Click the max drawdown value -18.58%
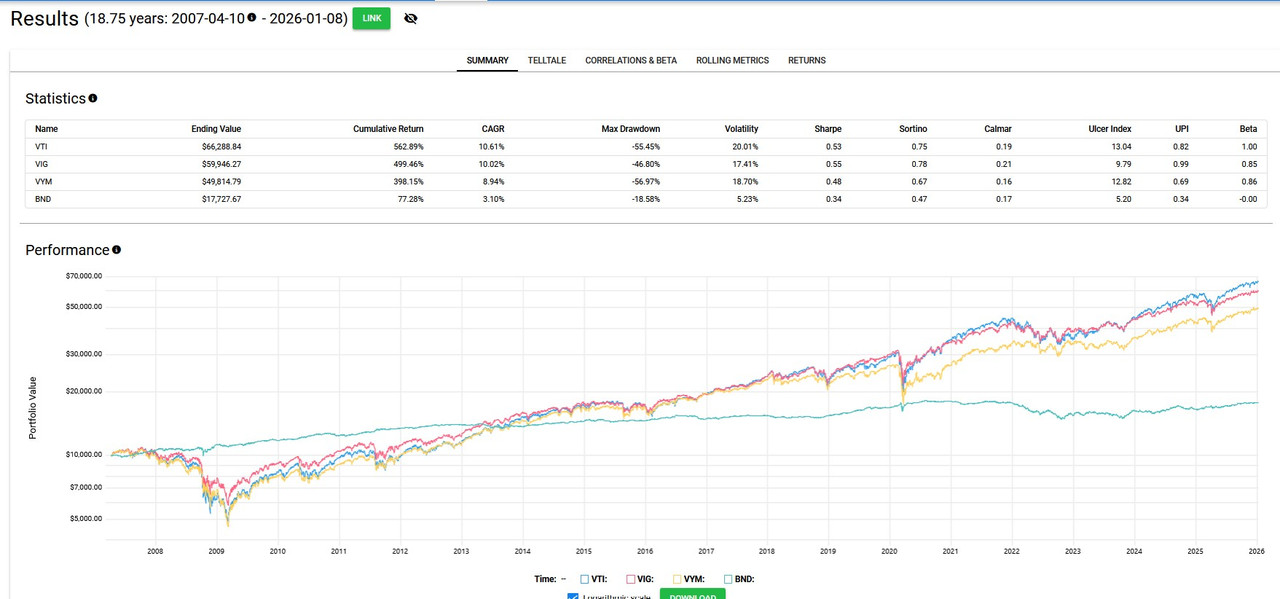The image size is (1280, 599). pos(644,199)
